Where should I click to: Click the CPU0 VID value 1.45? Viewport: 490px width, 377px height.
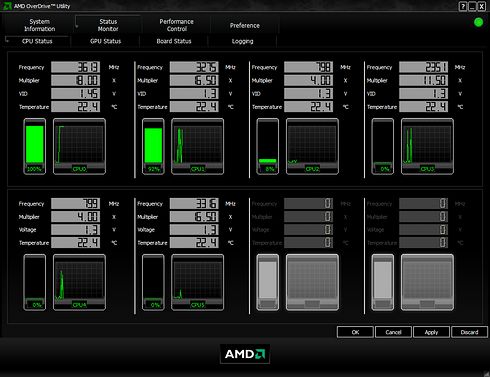[75, 94]
